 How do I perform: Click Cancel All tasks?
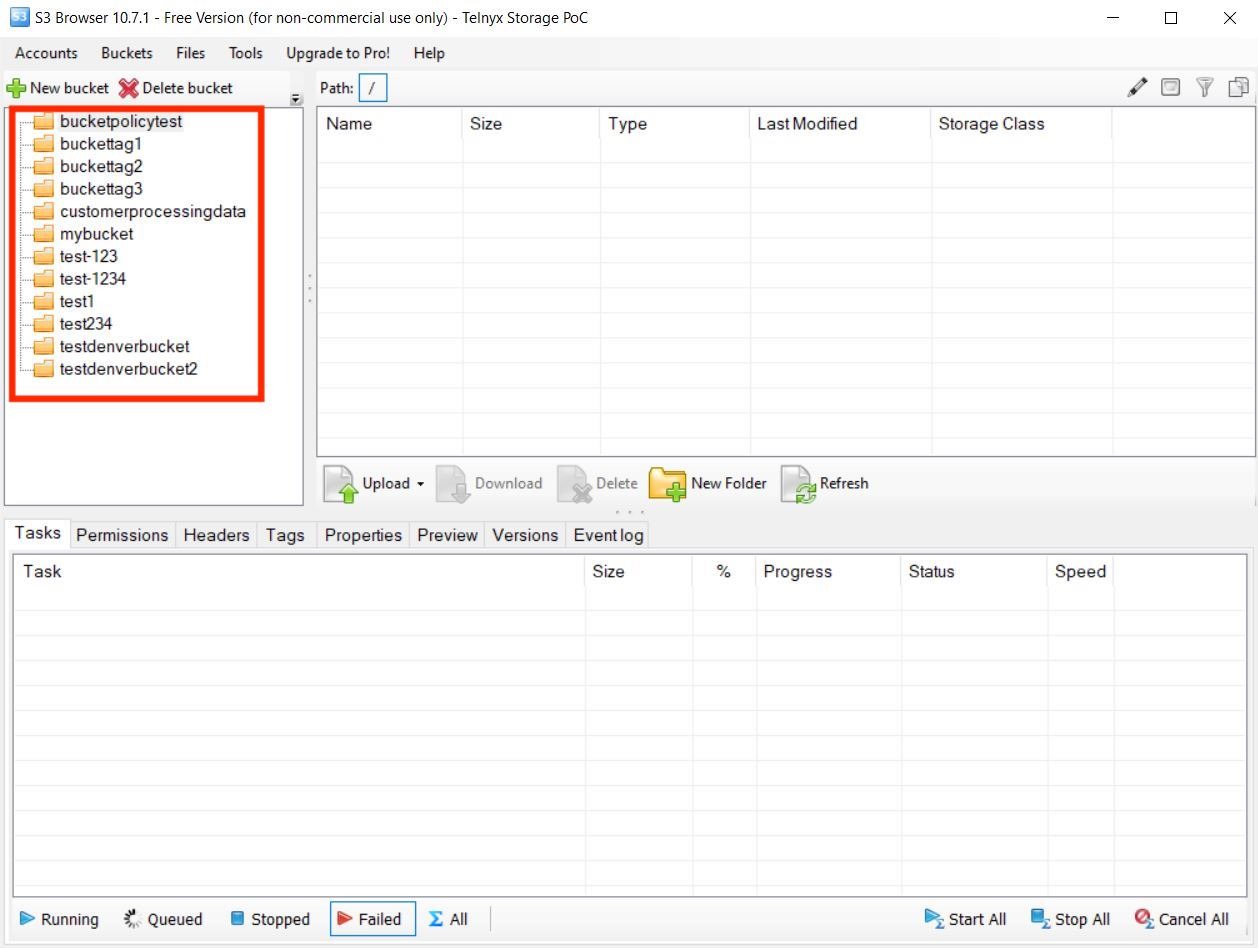[1181, 919]
